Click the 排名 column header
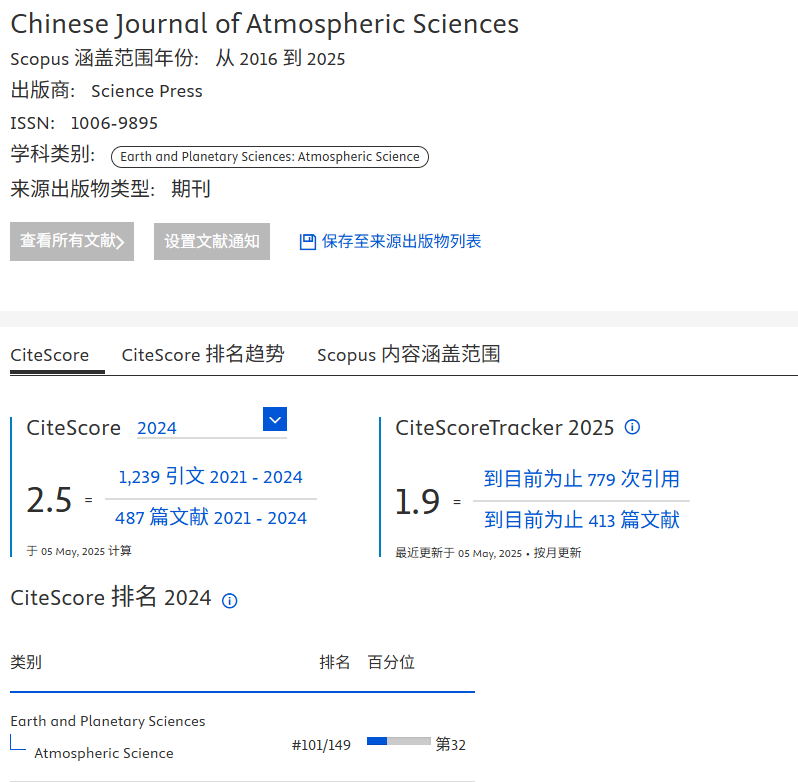The image size is (798, 782). [335, 662]
